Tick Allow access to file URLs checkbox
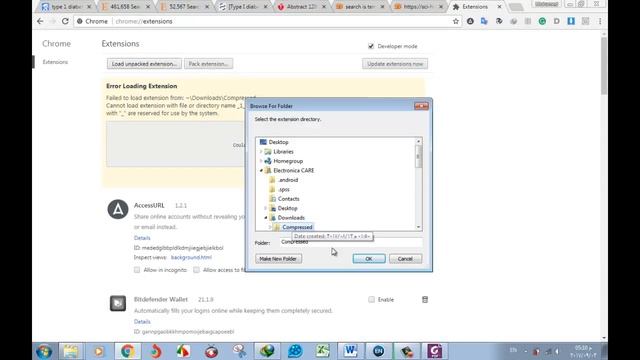The image size is (640, 360). pos(196,270)
